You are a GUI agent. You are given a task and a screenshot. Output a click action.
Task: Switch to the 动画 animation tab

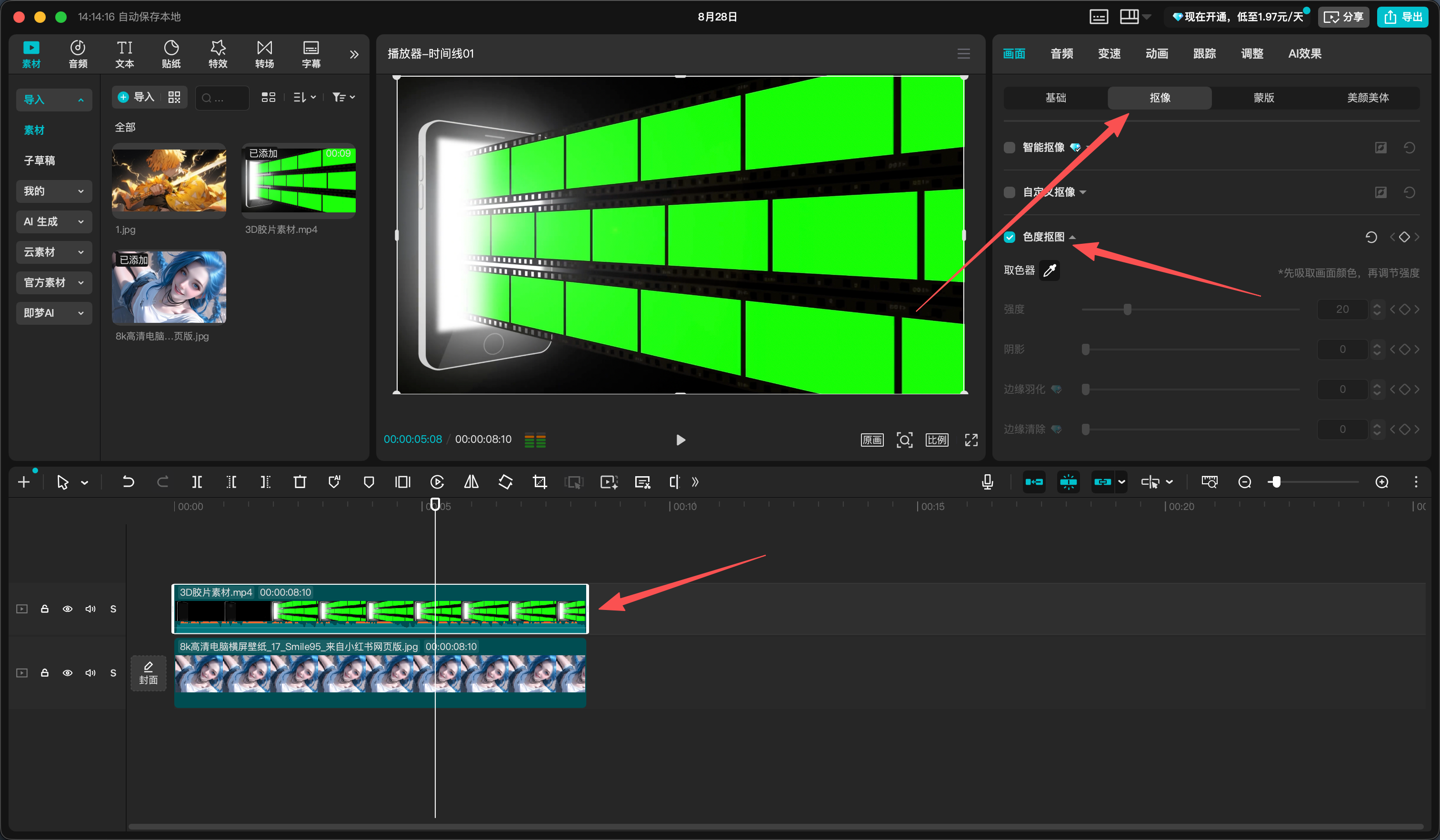coord(1157,54)
